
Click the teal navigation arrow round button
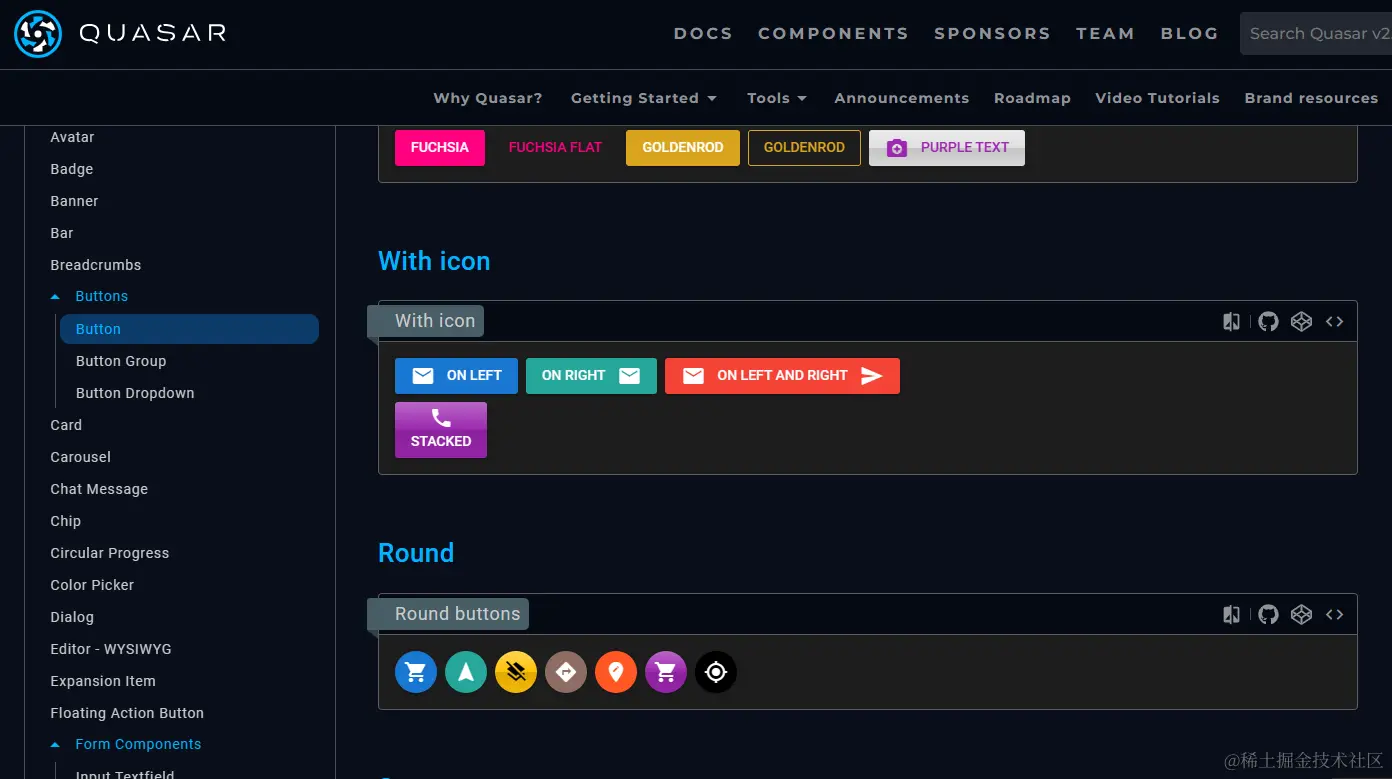click(x=466, y=672)
